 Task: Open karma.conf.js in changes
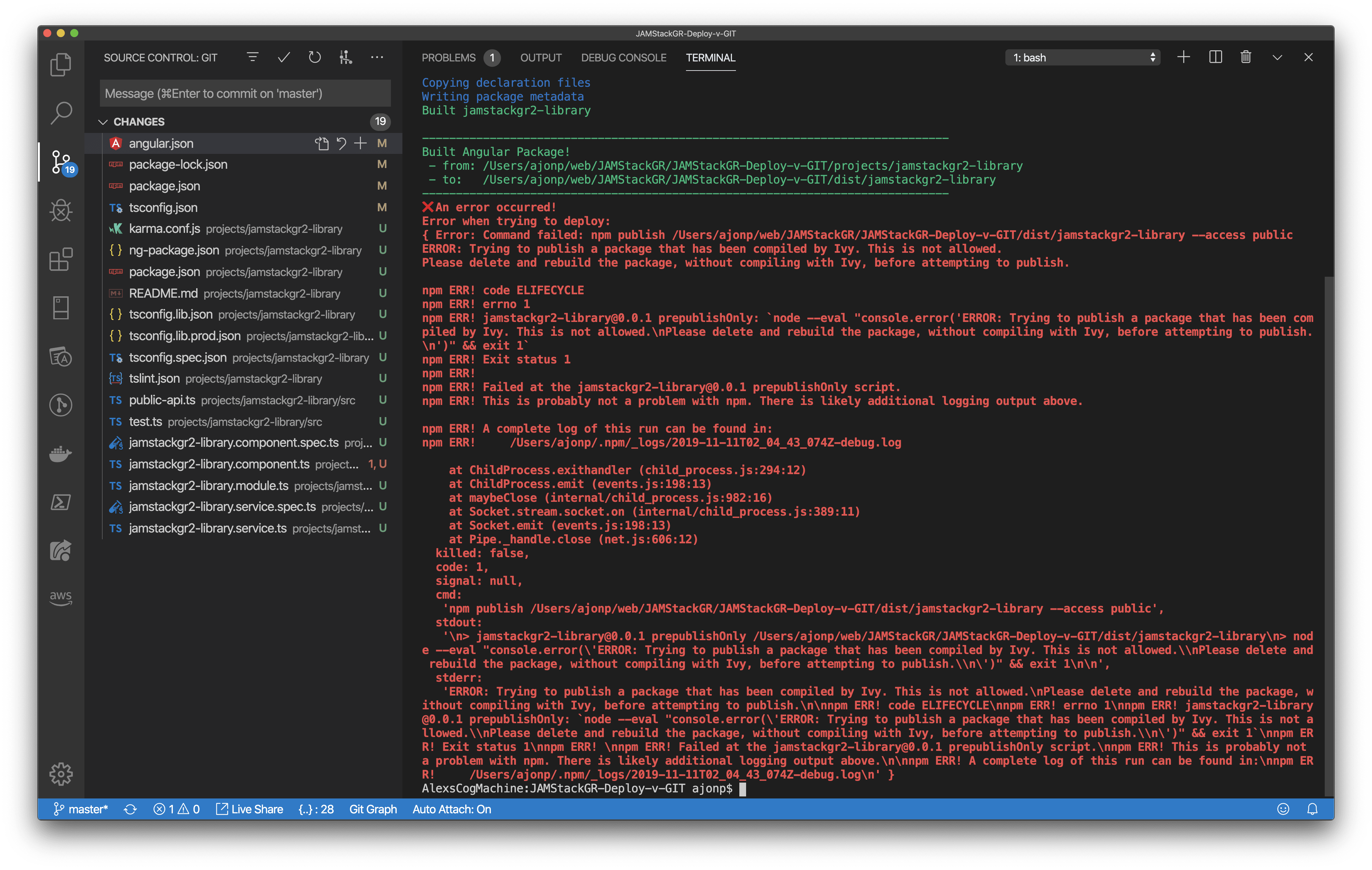tap(243, 229)
